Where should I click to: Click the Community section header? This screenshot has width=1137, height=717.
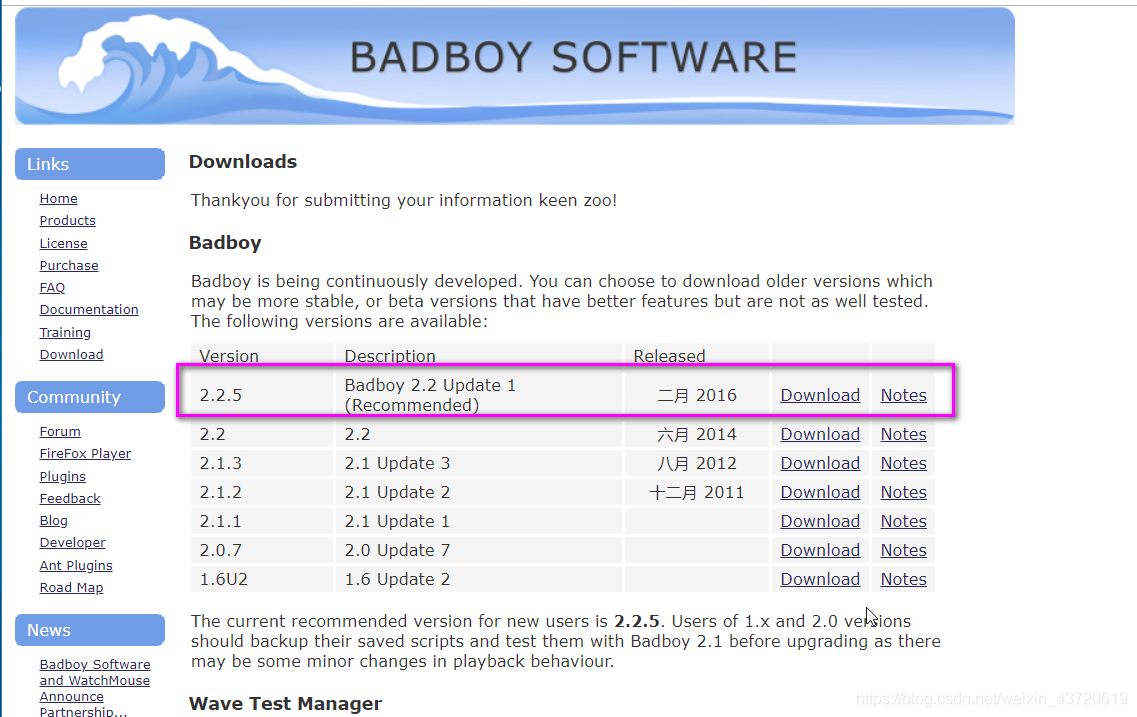90,397
